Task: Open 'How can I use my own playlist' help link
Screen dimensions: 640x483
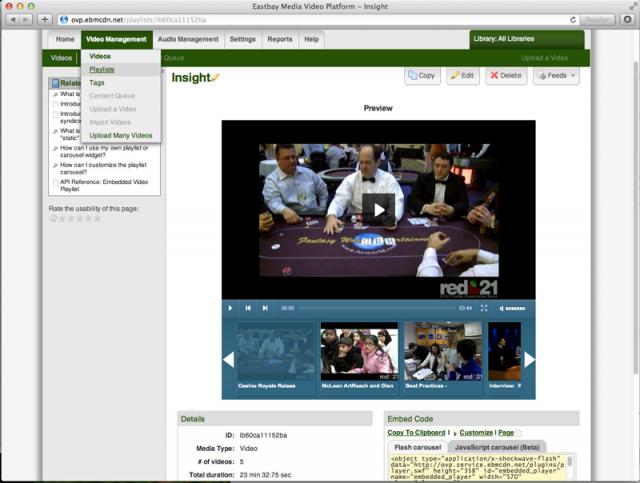Action: [104, 151]
